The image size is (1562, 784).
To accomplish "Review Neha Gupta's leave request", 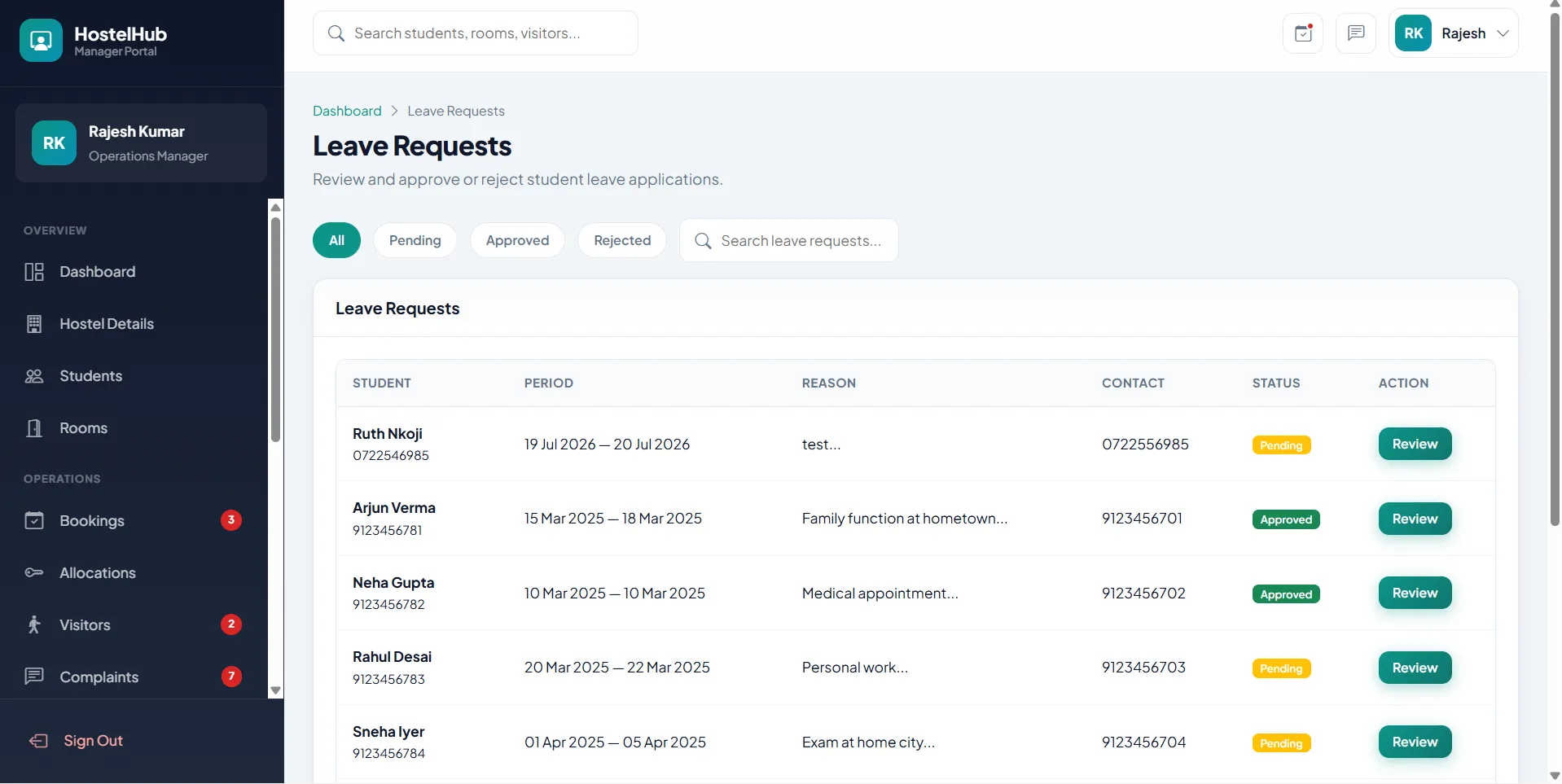I will 1415,593.
